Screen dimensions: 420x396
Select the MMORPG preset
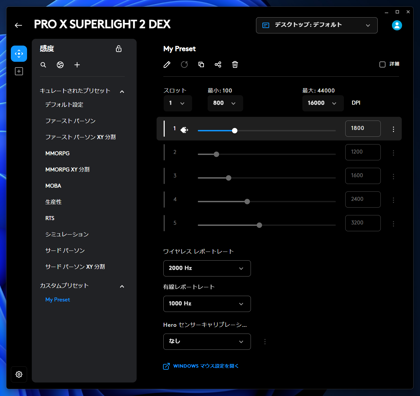57,153
